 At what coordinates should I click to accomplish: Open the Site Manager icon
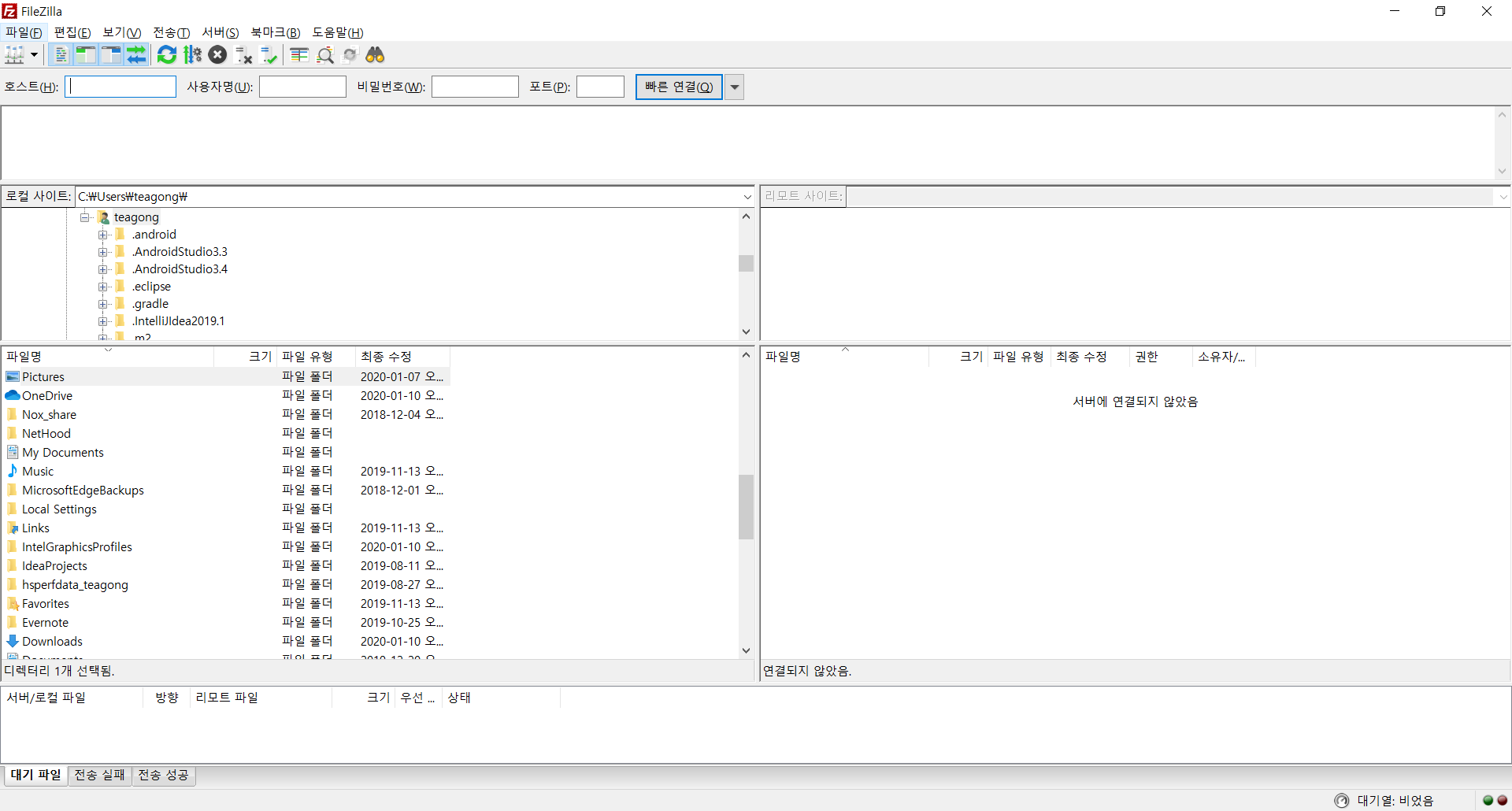click(15, 55)
